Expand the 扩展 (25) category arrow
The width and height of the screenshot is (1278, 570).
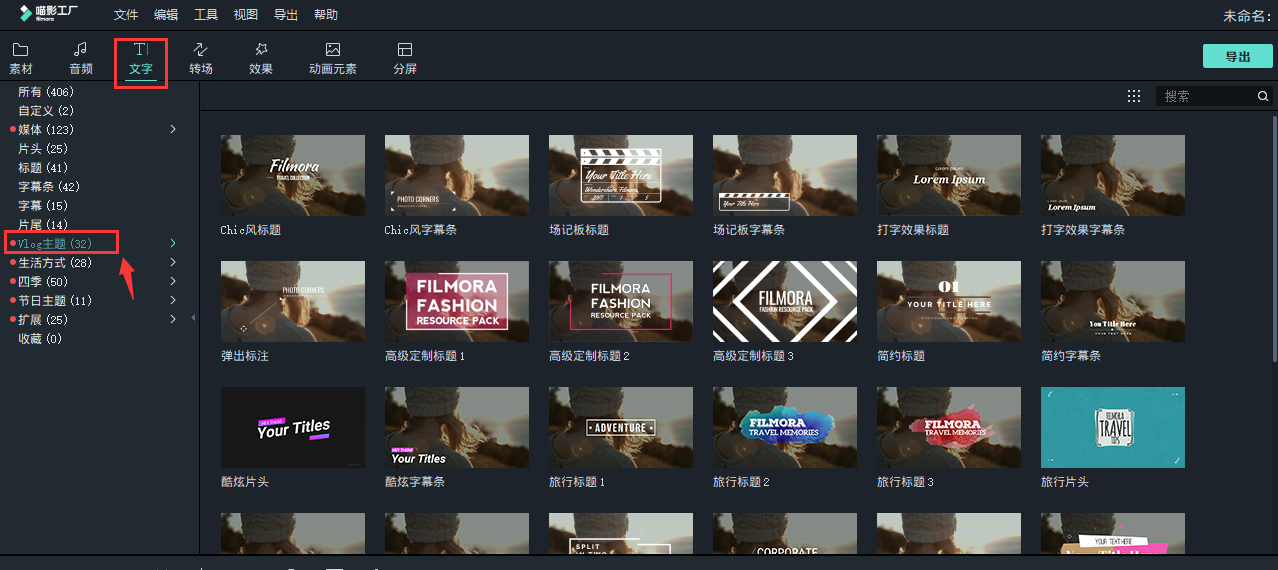(x=173, y=320)
